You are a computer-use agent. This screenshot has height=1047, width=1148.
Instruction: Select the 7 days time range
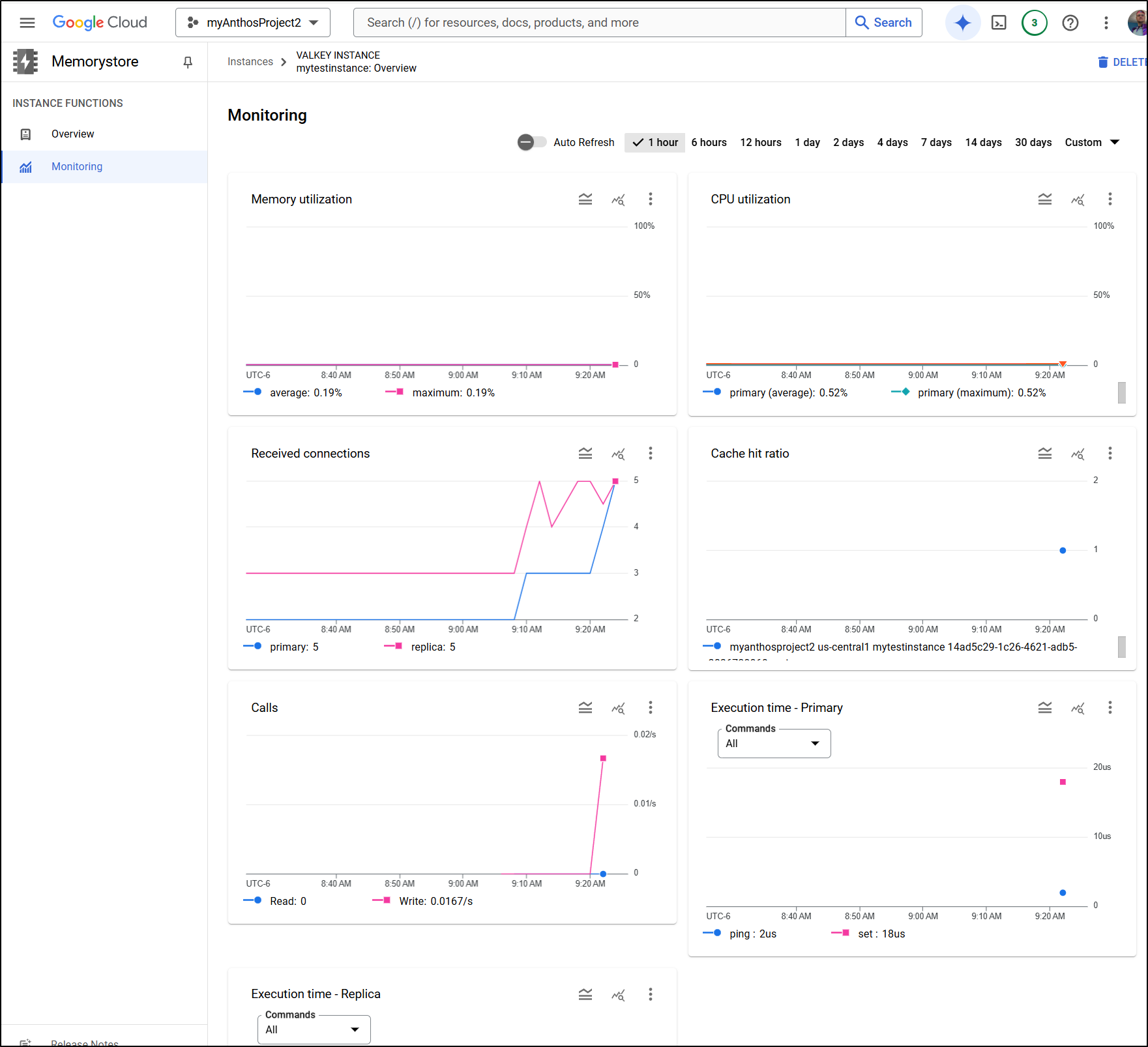click(936, 143)
